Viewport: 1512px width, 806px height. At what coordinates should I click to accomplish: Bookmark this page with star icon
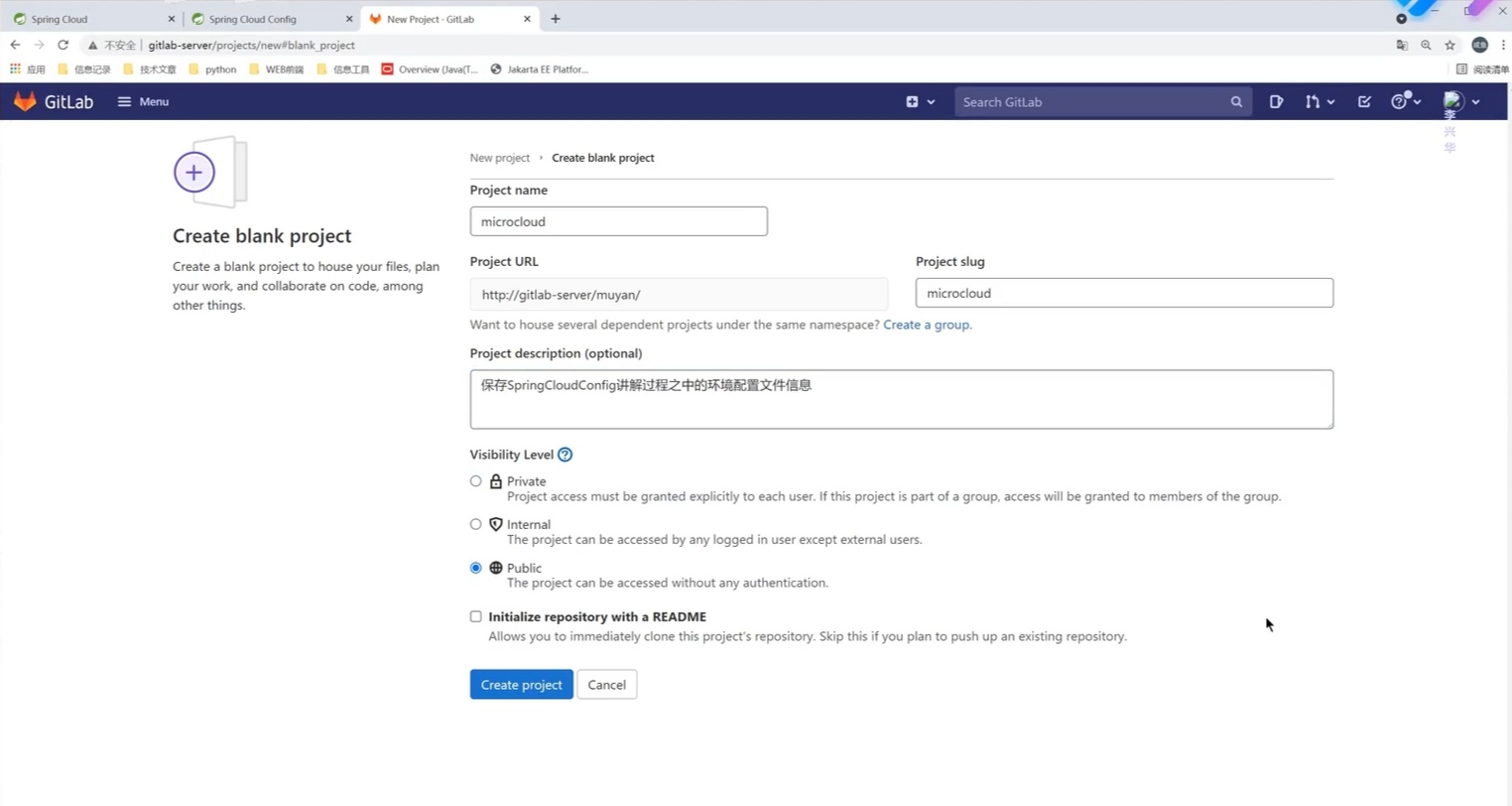pyautogui.click(x=1449, y=45)
